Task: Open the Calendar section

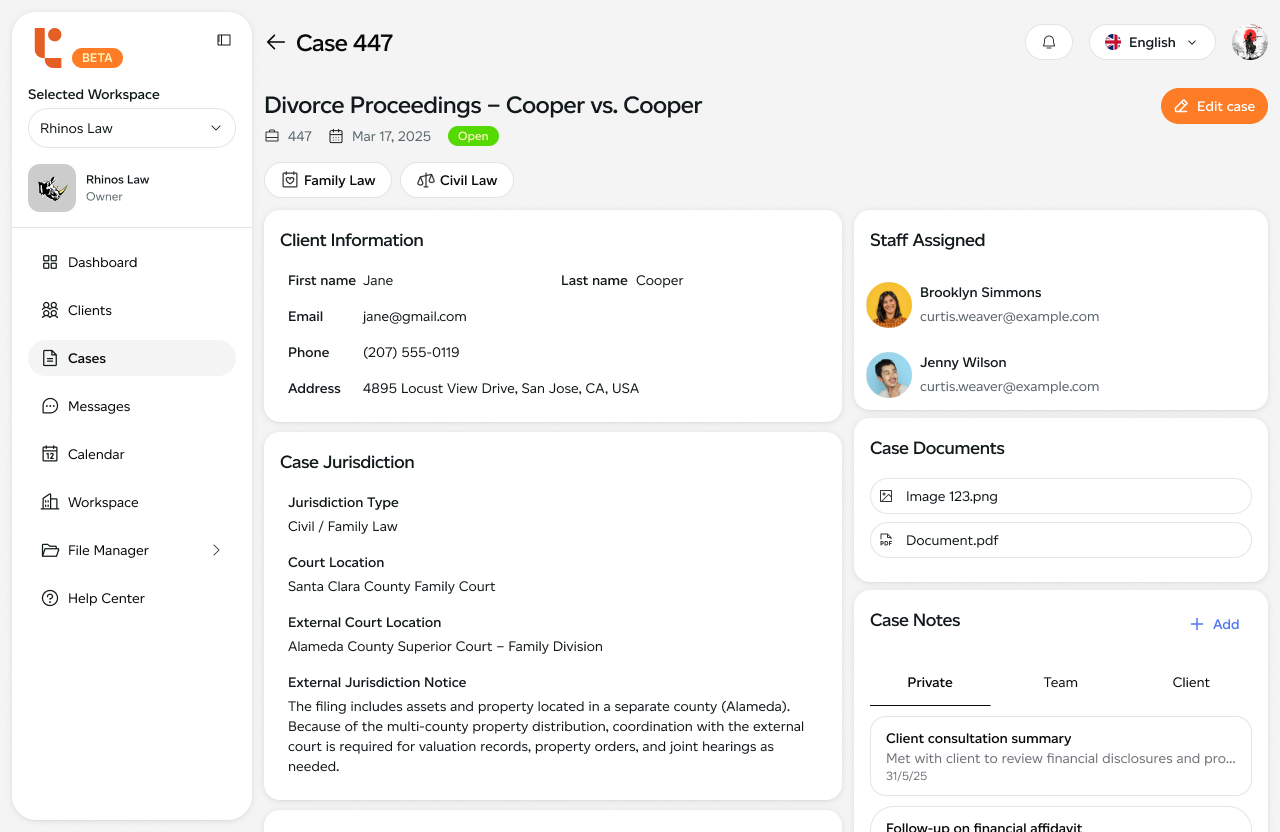Action: 97,454
